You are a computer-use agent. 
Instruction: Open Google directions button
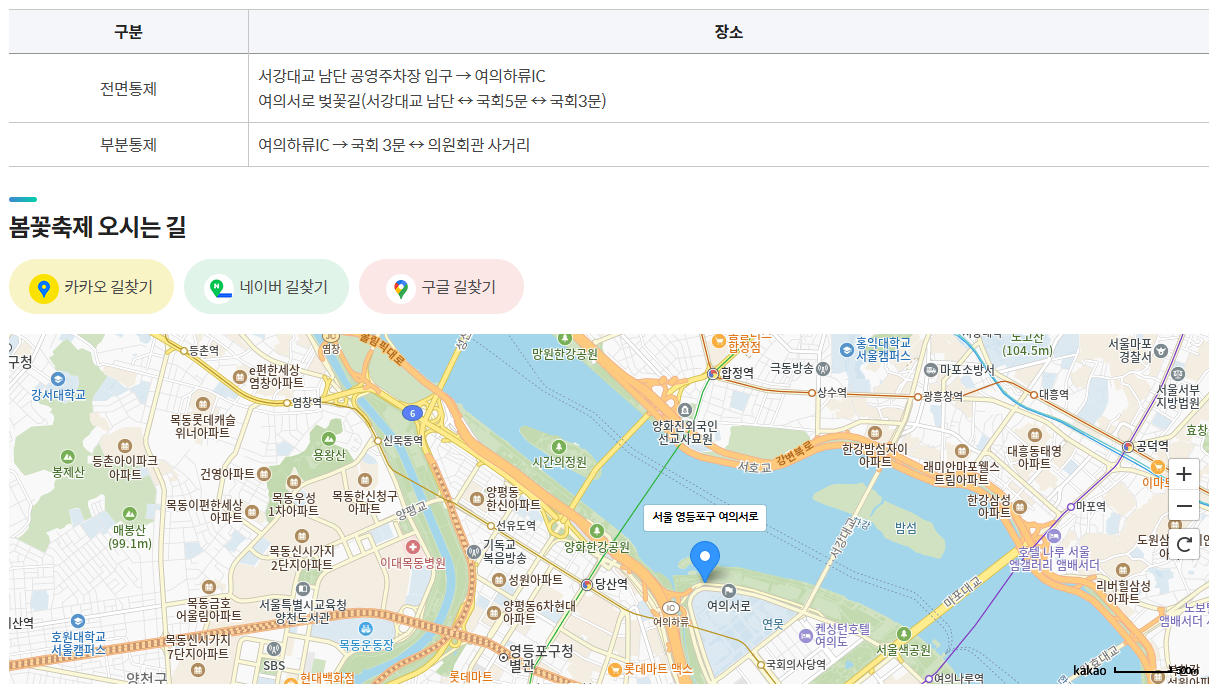point(441,287)
